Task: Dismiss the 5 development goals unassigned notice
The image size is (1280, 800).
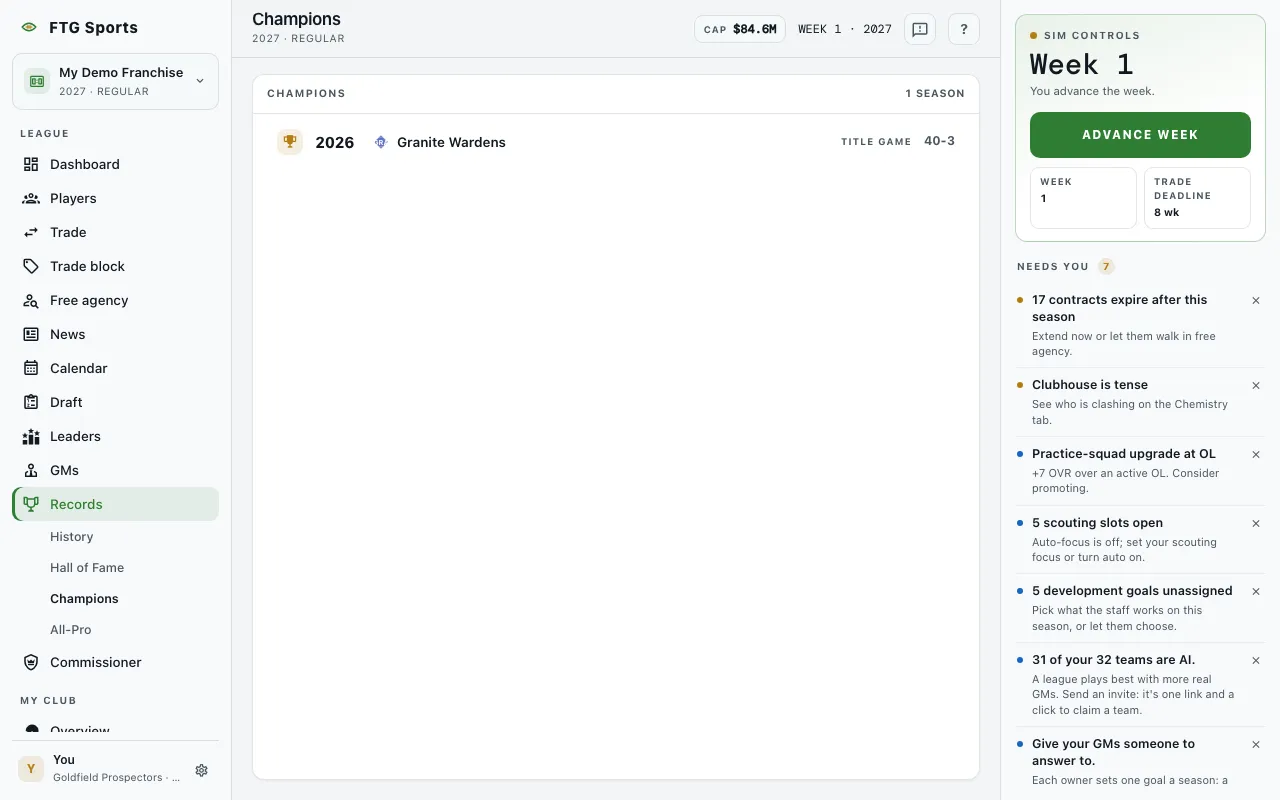Action: (x=1256, y=591)
